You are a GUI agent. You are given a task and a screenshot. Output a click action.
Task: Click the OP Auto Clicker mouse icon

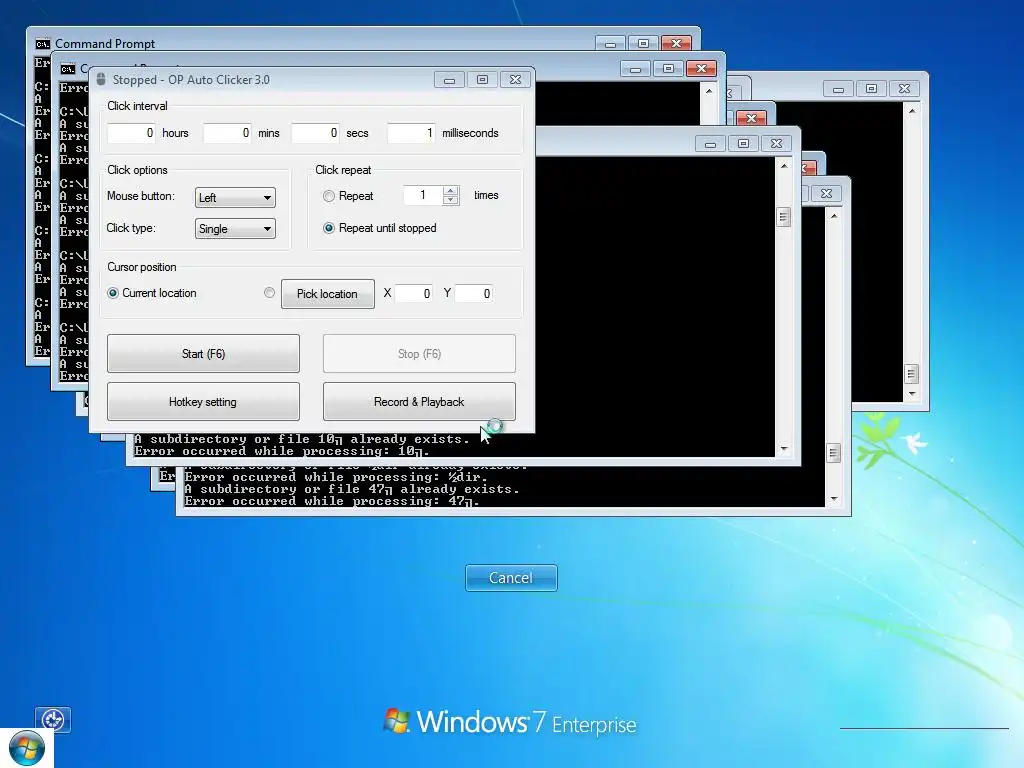click(101, 80)
